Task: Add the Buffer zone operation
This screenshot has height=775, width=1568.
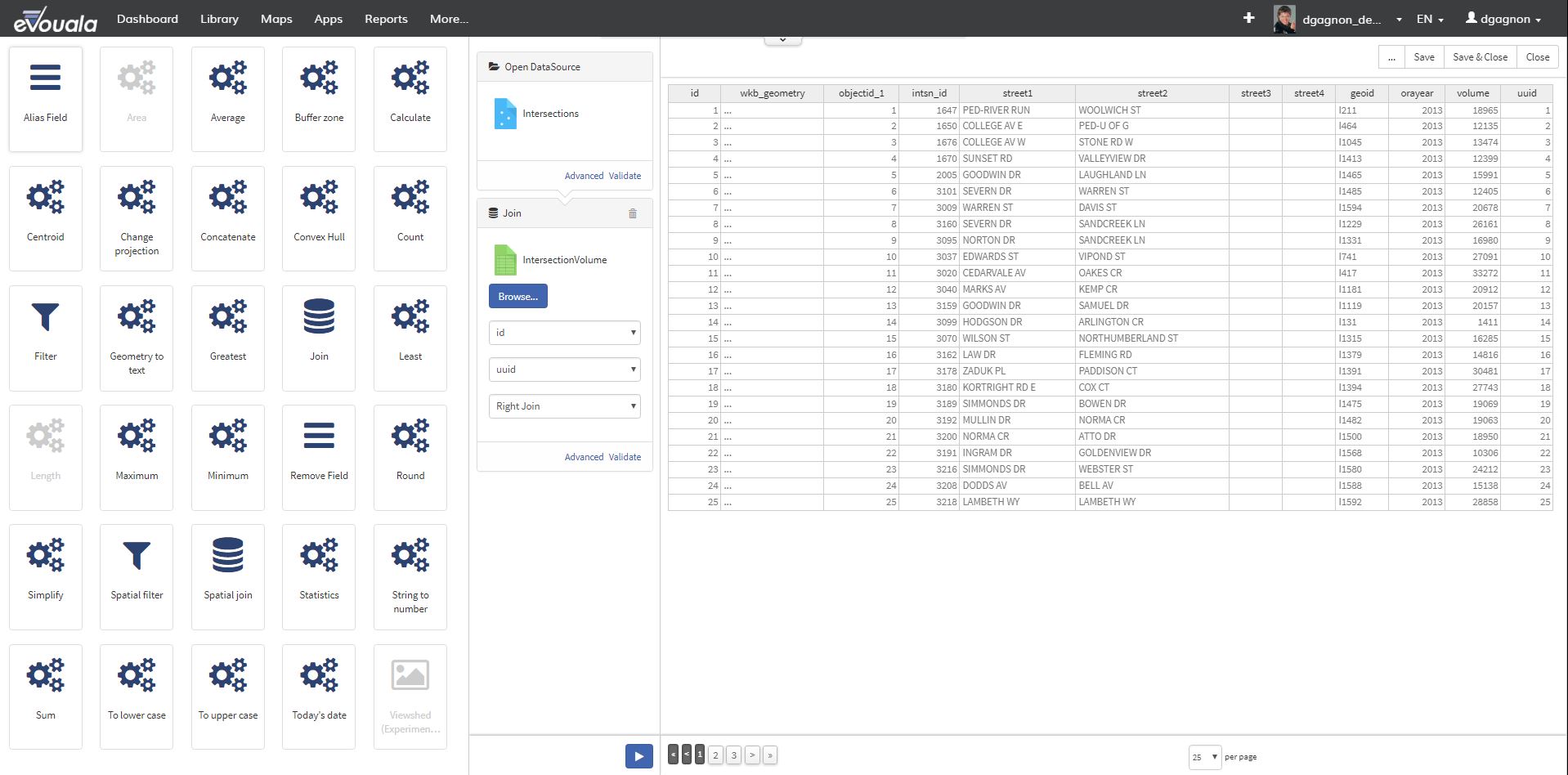Action: pos(319,98)
